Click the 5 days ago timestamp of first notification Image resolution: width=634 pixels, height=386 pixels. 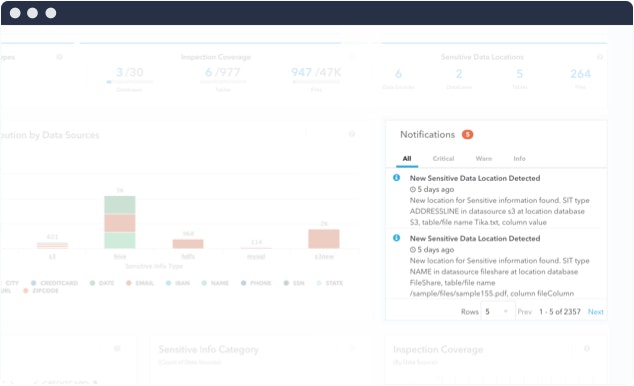click(x=435, y=189)
